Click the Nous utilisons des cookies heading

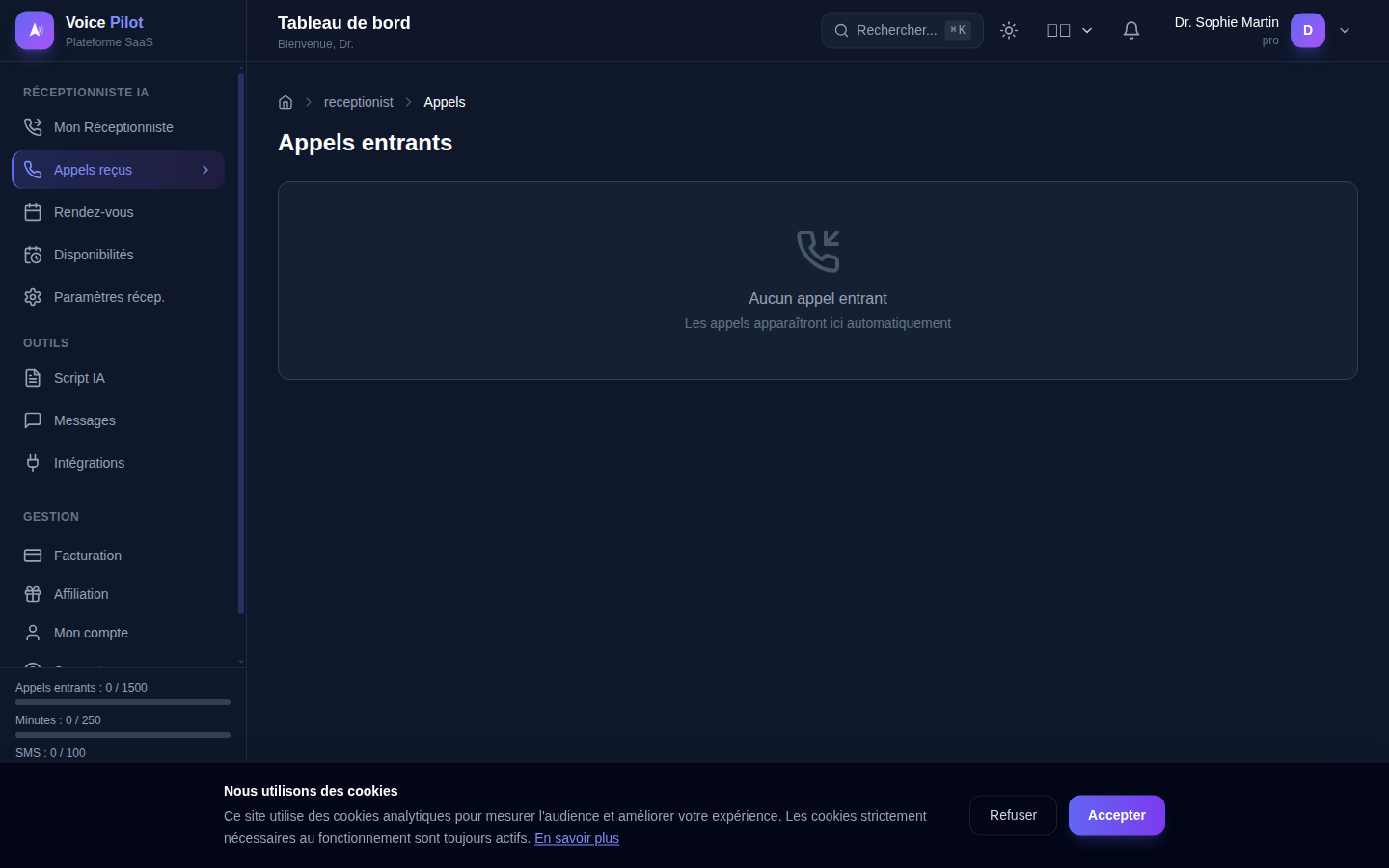[x=311, y=791]
